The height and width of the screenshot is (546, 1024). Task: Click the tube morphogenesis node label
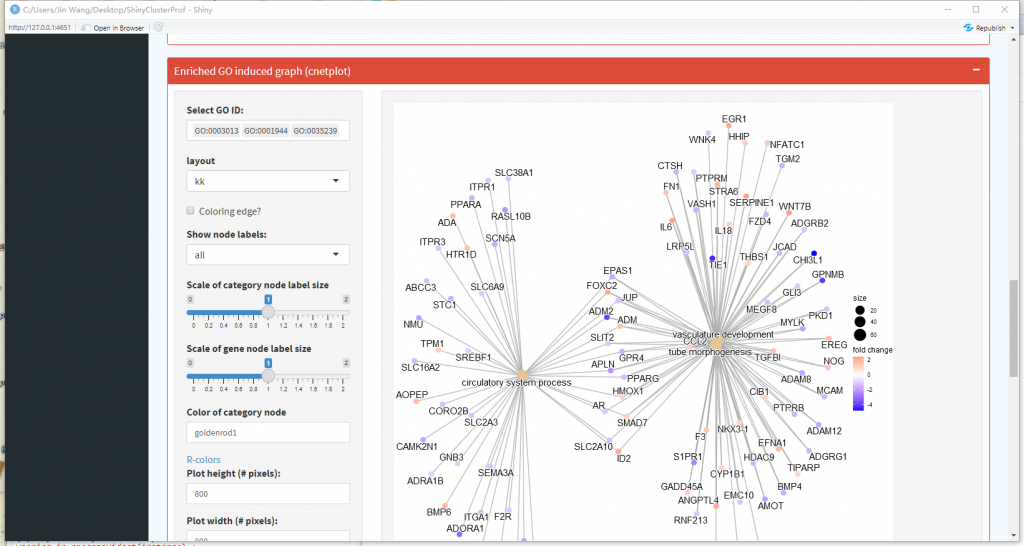point(710,352)
